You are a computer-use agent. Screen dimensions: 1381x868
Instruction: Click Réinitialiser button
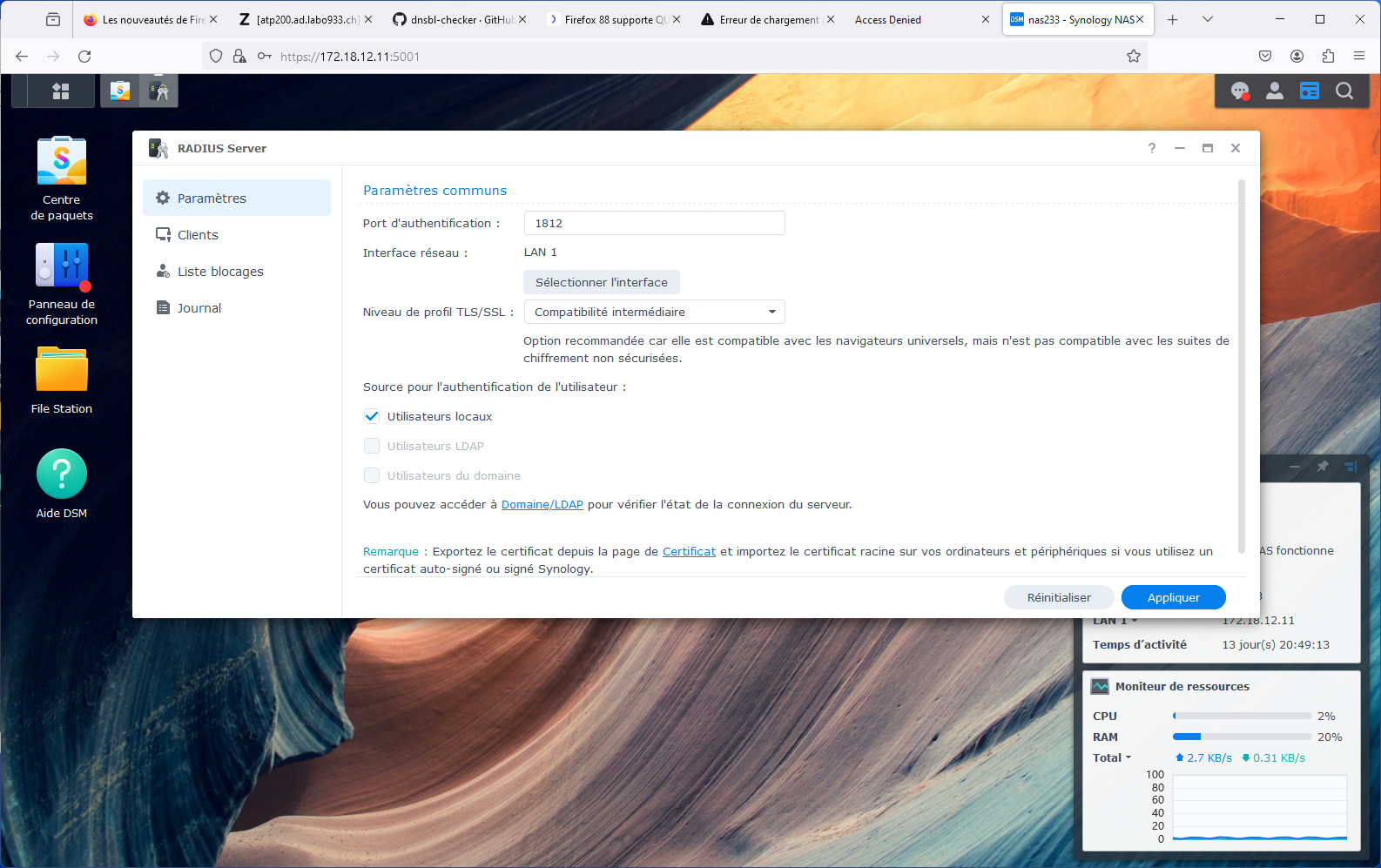click(x=1059, y=597)
